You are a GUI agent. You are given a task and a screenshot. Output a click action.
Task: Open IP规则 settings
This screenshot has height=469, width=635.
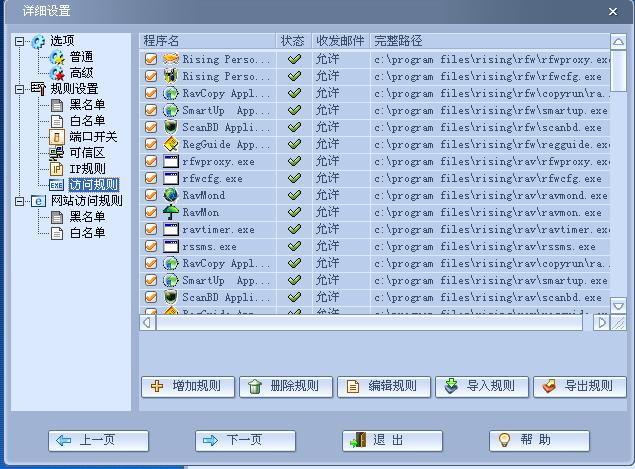click(87, 169)
